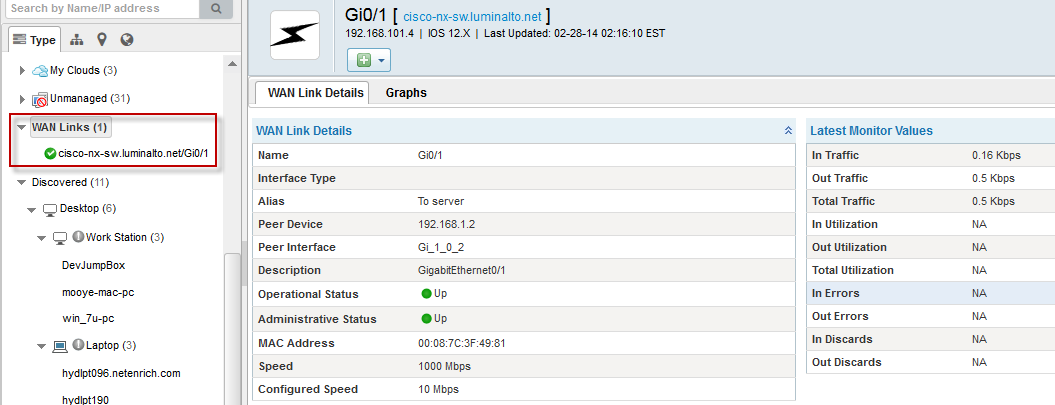Select the Type tab

35,40
